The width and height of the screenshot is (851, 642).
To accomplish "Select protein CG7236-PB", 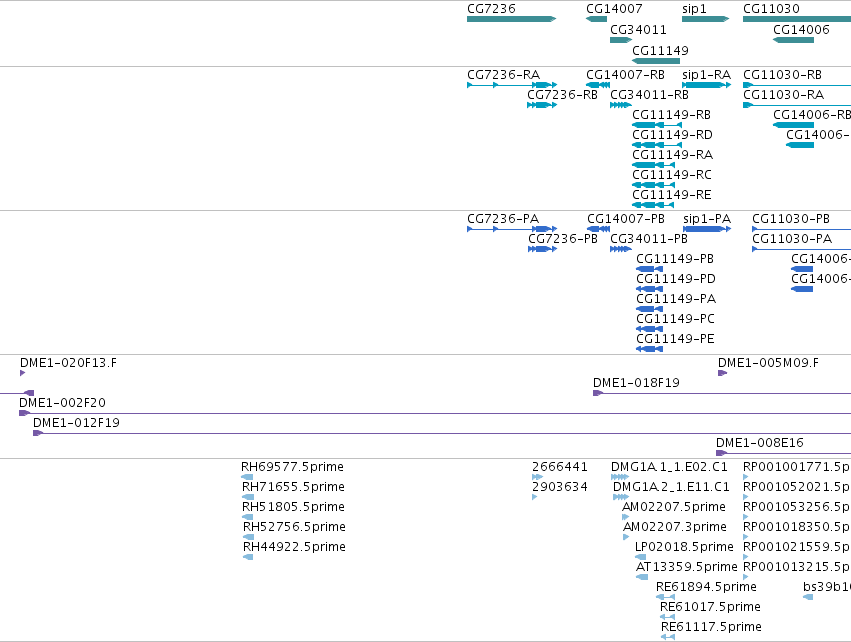I will pos(542,249).
